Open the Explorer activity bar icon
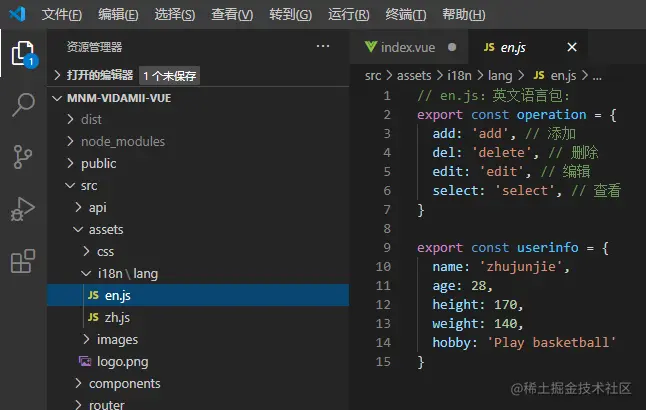 (x=22, y=52)
